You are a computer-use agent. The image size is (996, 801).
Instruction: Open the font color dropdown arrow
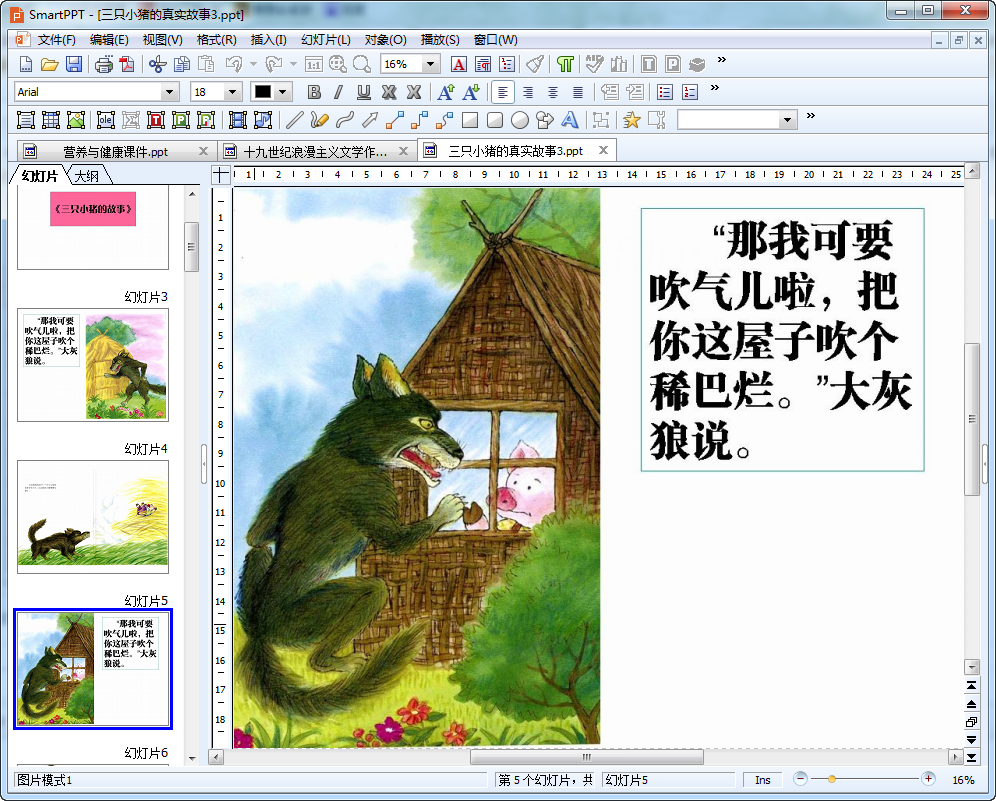tap(283, 92)
